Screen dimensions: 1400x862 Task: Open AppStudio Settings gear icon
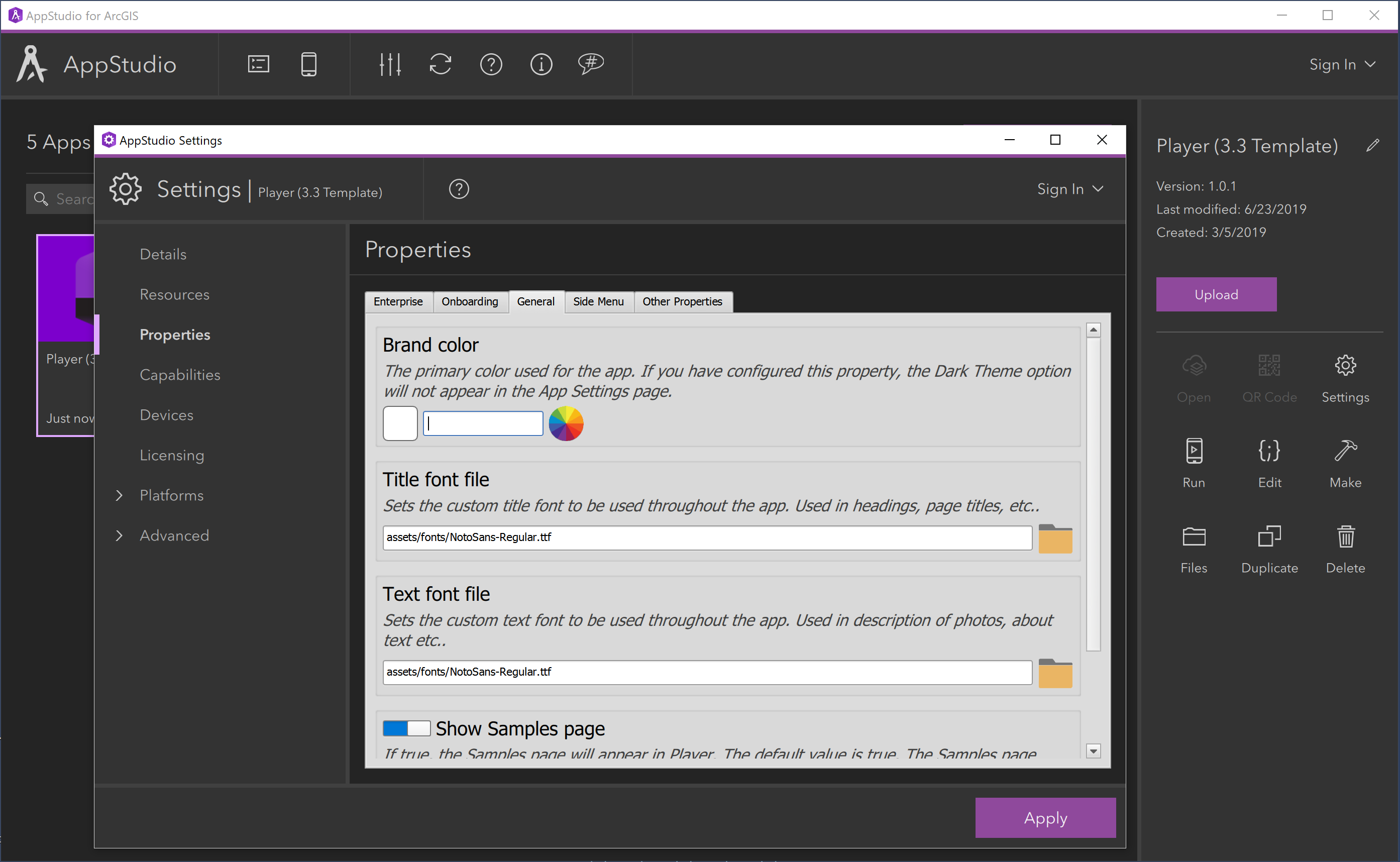[126, 189]
